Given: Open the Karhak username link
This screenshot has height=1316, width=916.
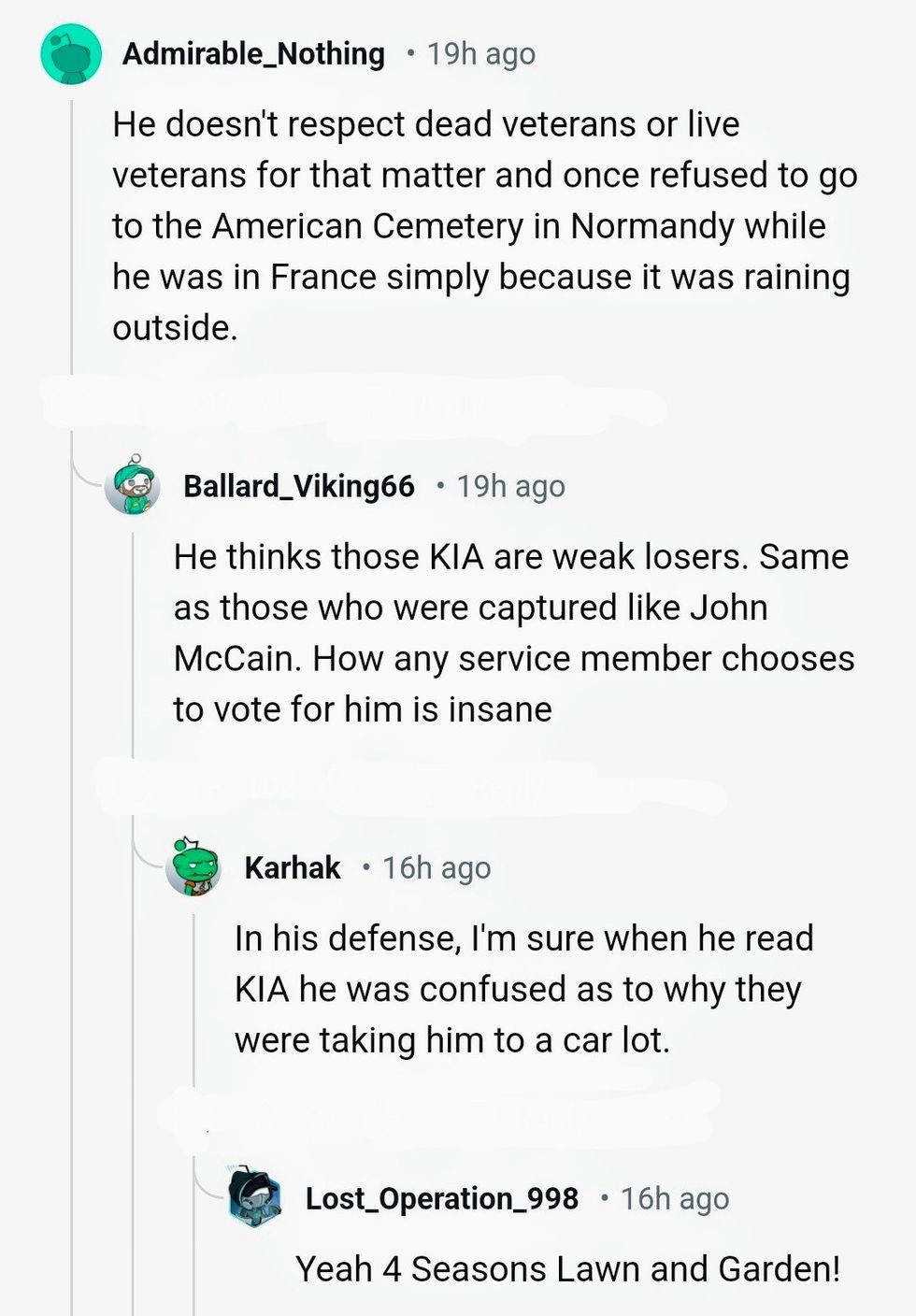Looking at the screenshot, I should (x=292, y=867).
